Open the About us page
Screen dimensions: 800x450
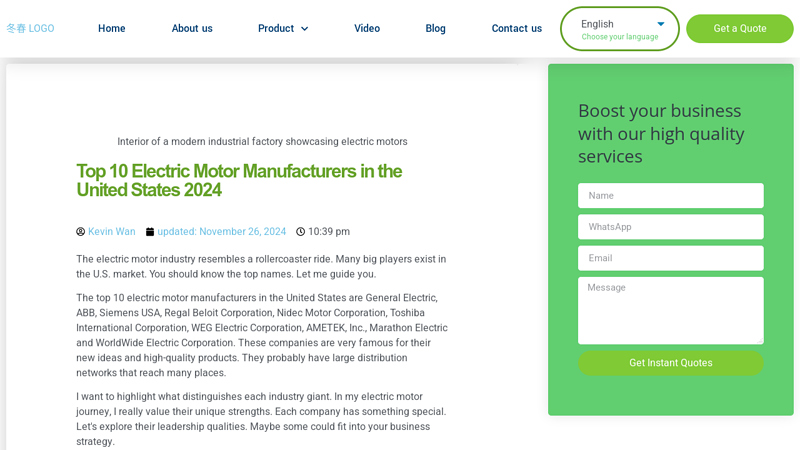point(192,29)
